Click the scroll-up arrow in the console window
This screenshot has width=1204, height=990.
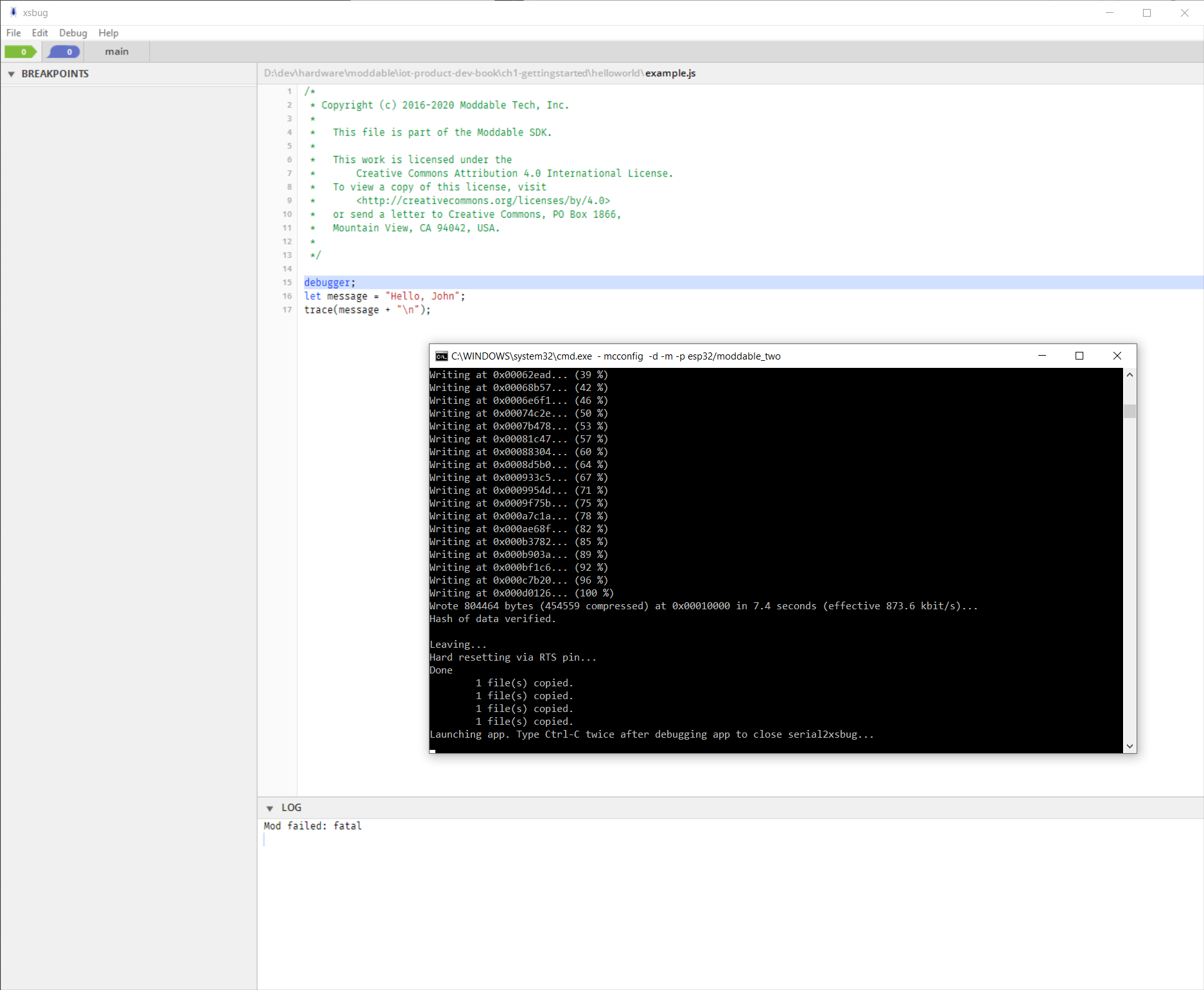pos(1130,374)
